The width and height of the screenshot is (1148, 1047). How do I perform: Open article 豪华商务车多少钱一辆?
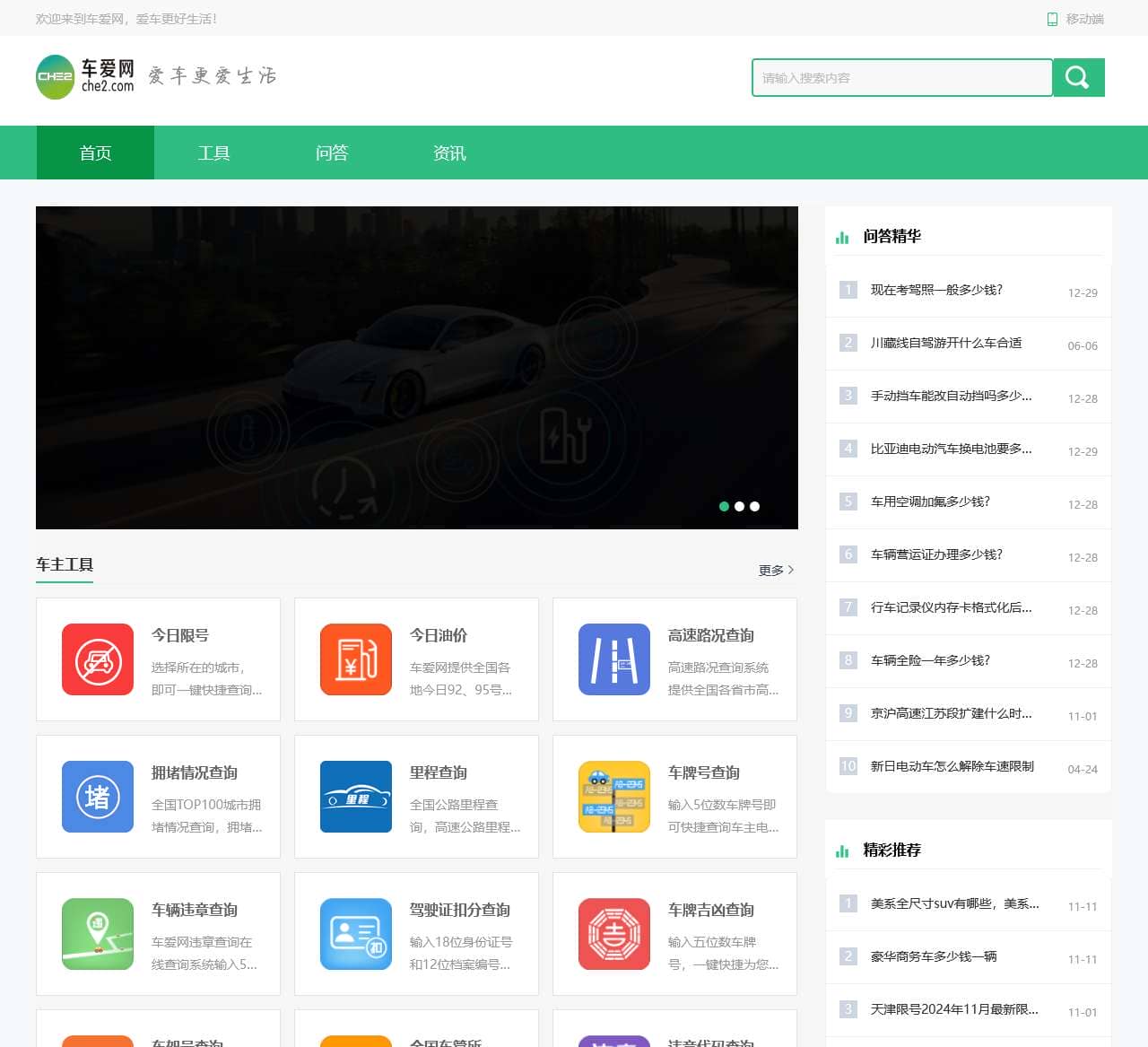pyautogui.click(x=934, y=956)
